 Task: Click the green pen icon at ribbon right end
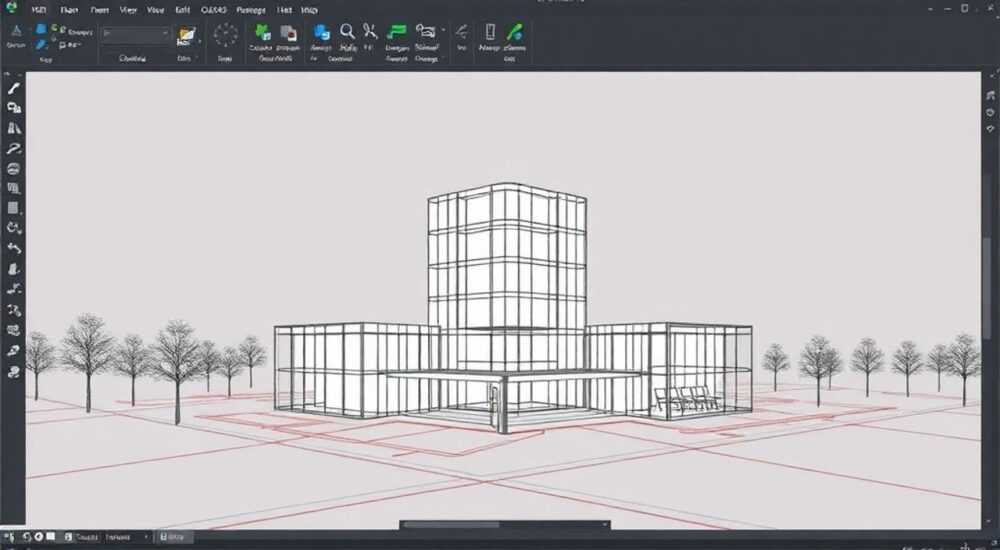pos(514,32)
